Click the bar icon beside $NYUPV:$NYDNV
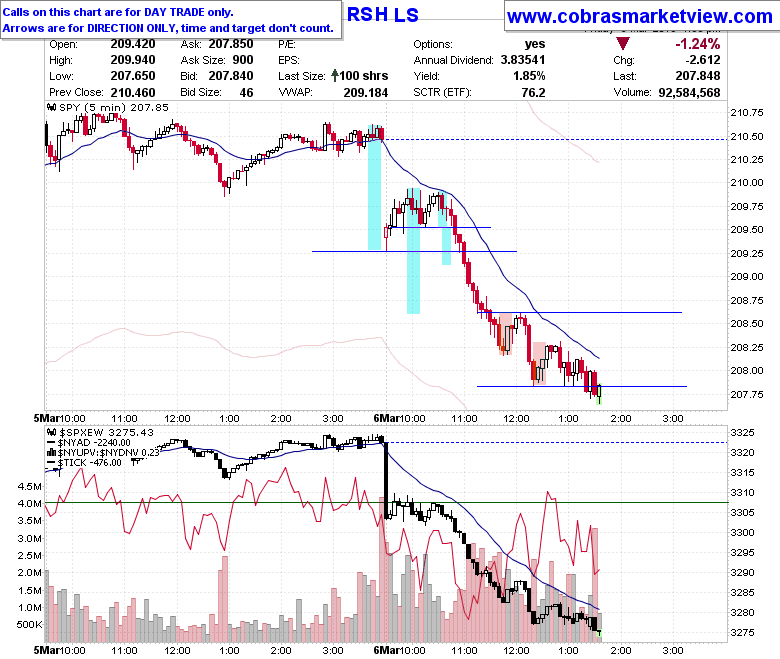The image size is (780, 659). coord(51,452)
